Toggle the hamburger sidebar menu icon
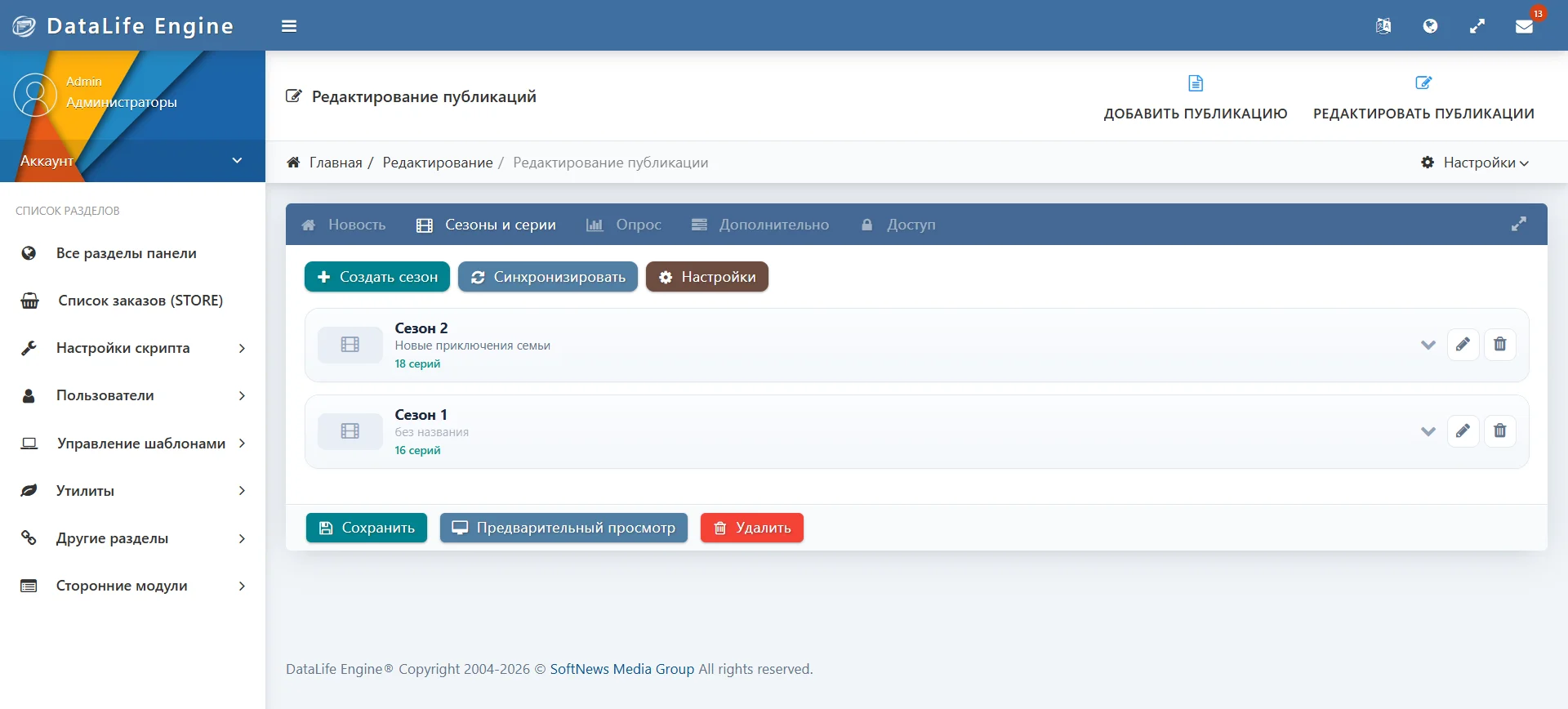This screenshot has width=1568, height=709. tap(288, 26)
